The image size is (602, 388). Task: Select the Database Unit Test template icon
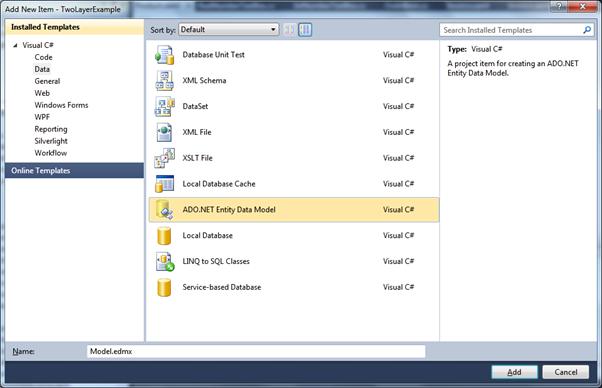point(165,55)
